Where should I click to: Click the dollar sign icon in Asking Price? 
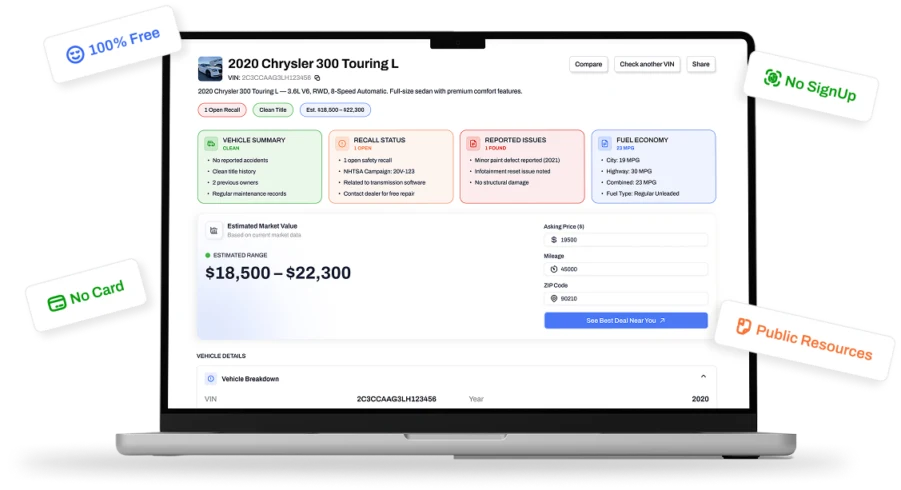pos(554,240)
